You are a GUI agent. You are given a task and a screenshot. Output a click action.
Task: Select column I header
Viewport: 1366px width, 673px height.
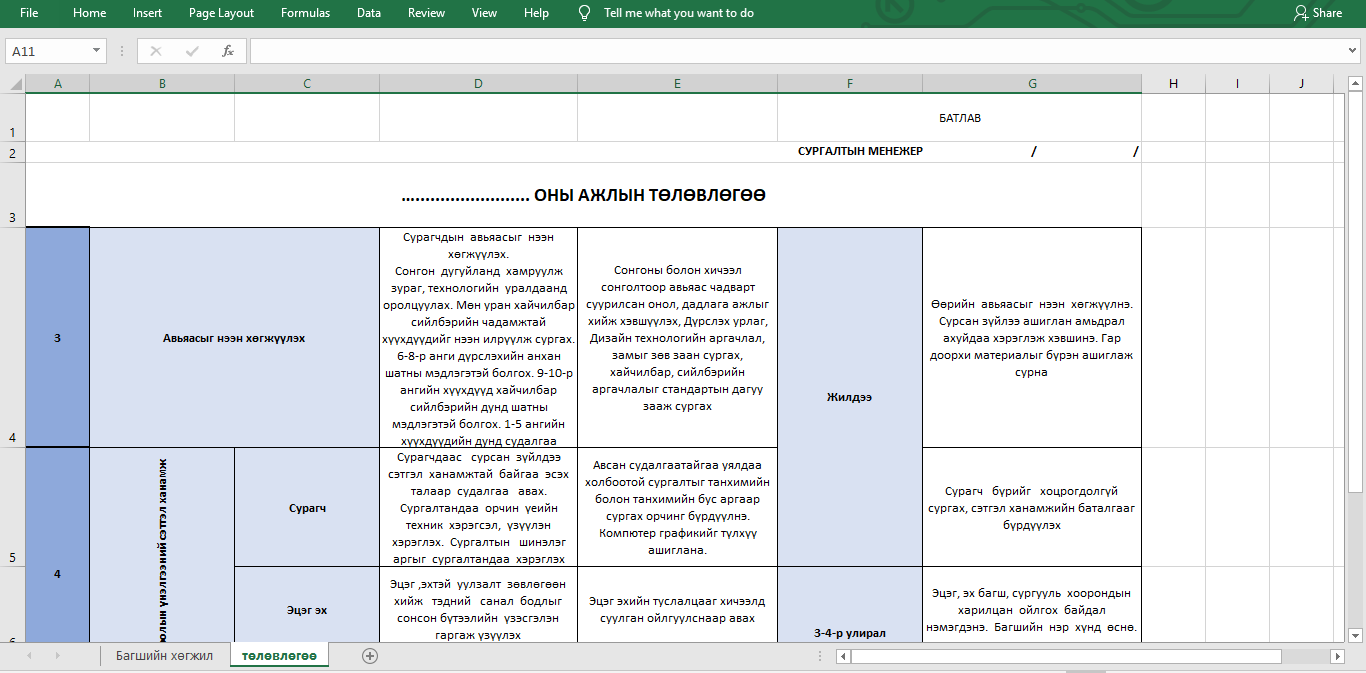click(x=1237, y=84)
